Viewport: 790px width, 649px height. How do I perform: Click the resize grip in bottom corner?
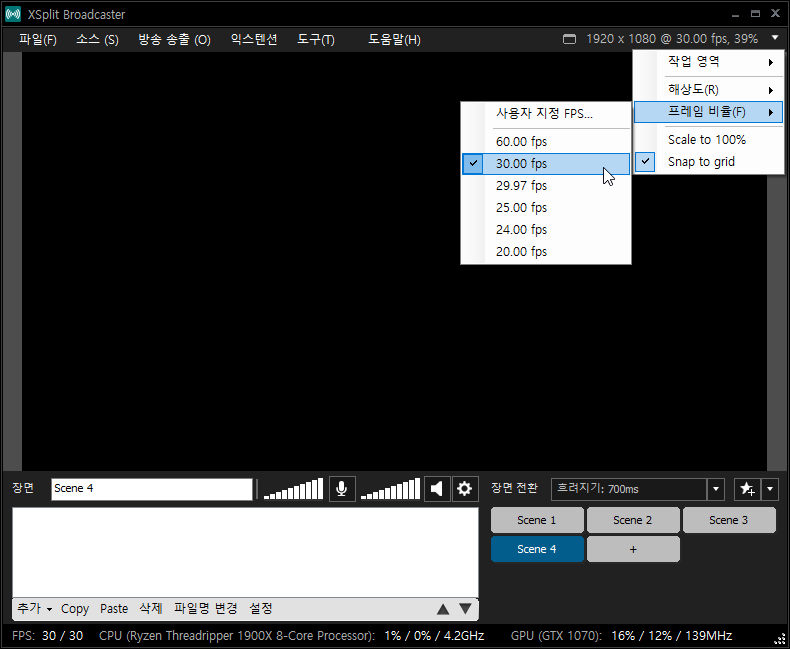[x=779, y=638]
